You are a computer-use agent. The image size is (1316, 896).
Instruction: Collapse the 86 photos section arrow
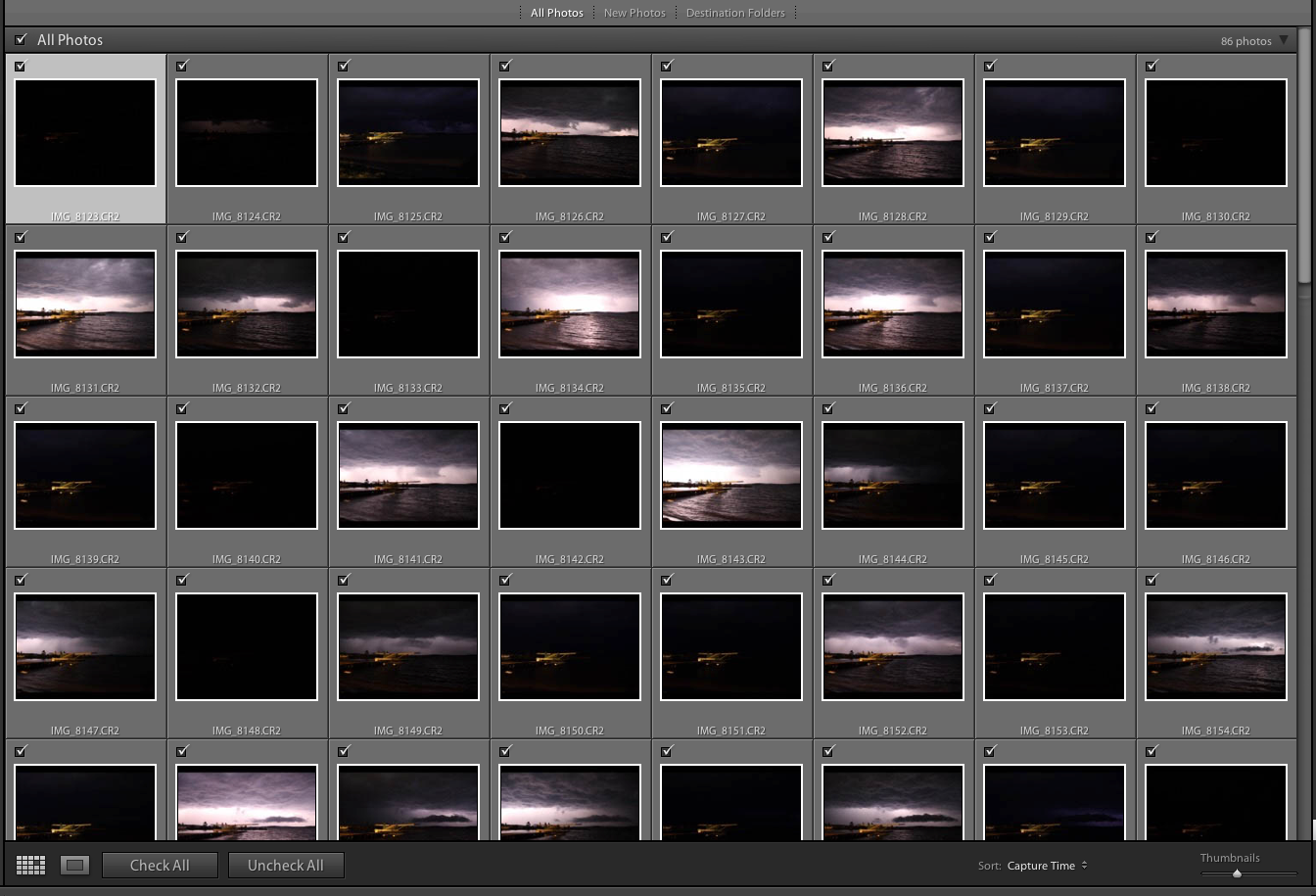[x=1284, y=40]
